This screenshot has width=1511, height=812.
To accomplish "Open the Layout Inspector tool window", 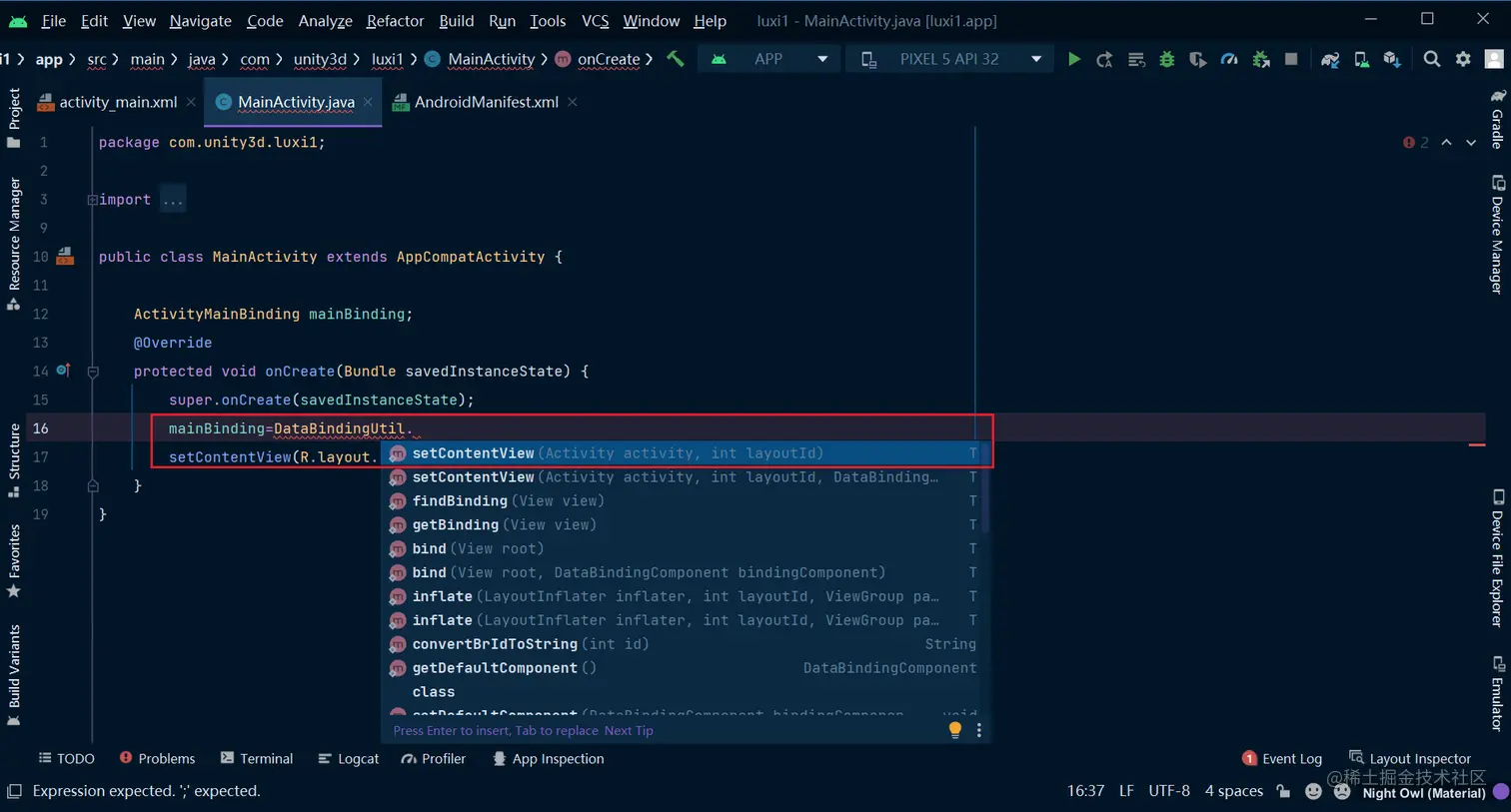I will tap(1410, 758).
